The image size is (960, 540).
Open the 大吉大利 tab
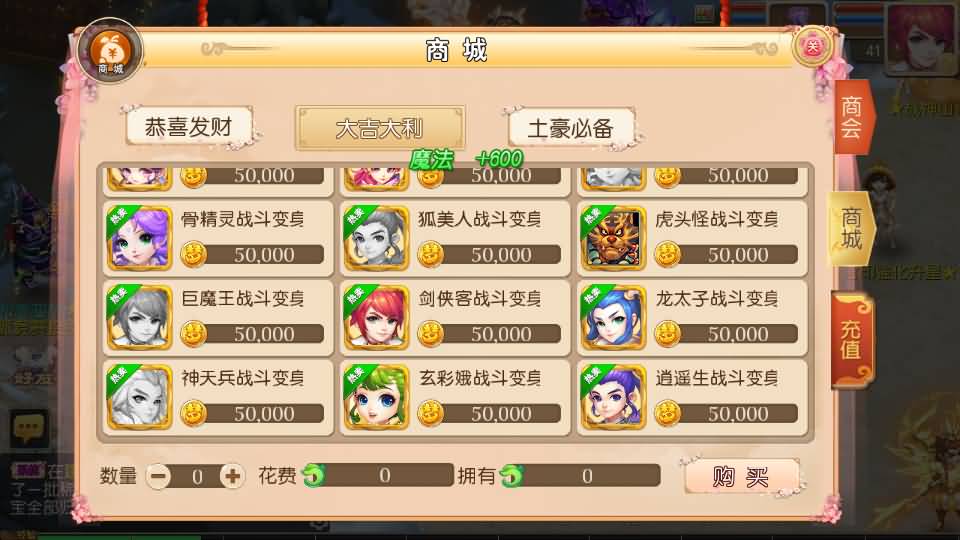pos(380,128)
